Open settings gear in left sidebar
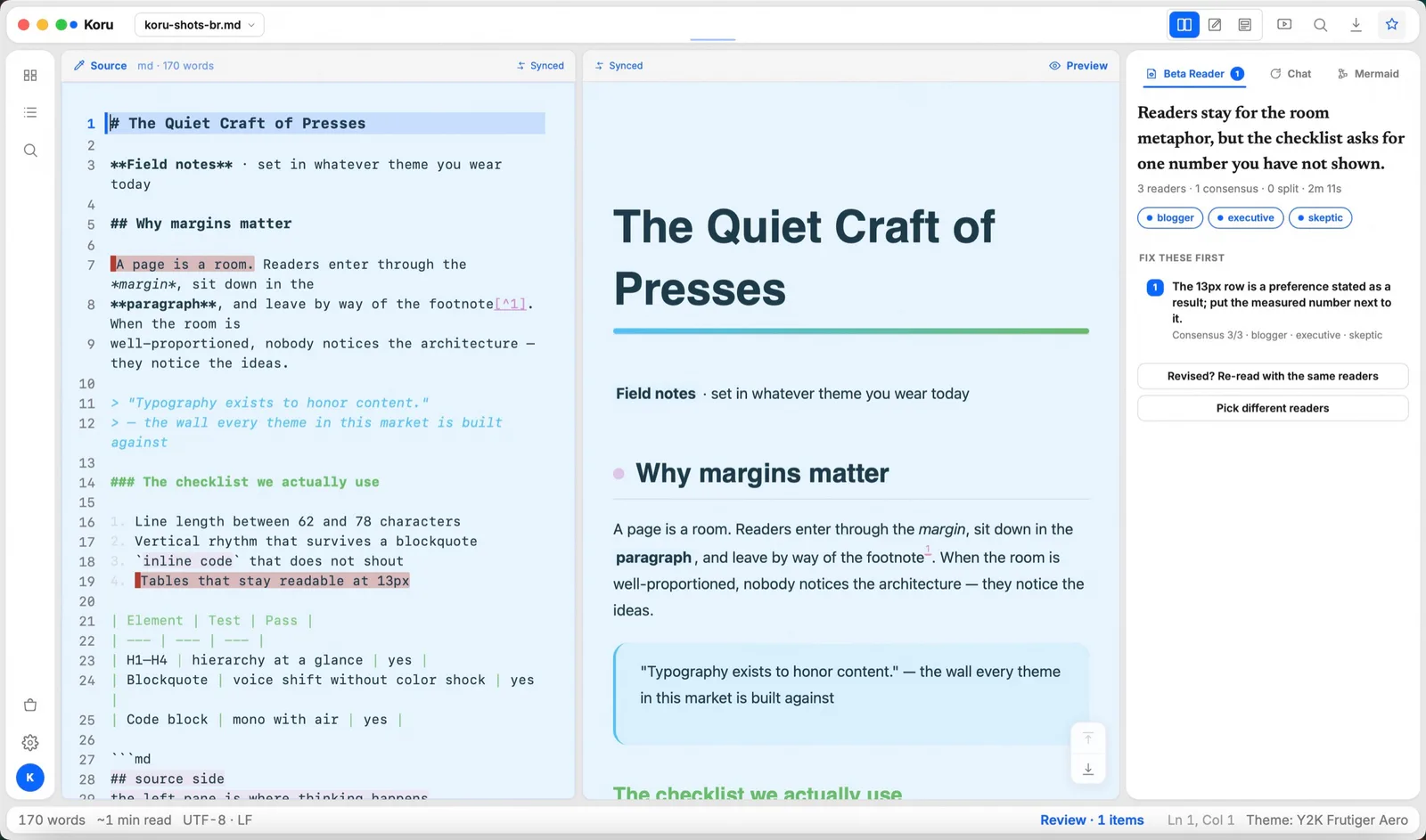The height and width of the screenshot is (840, 1426). [x=30, y=742]
